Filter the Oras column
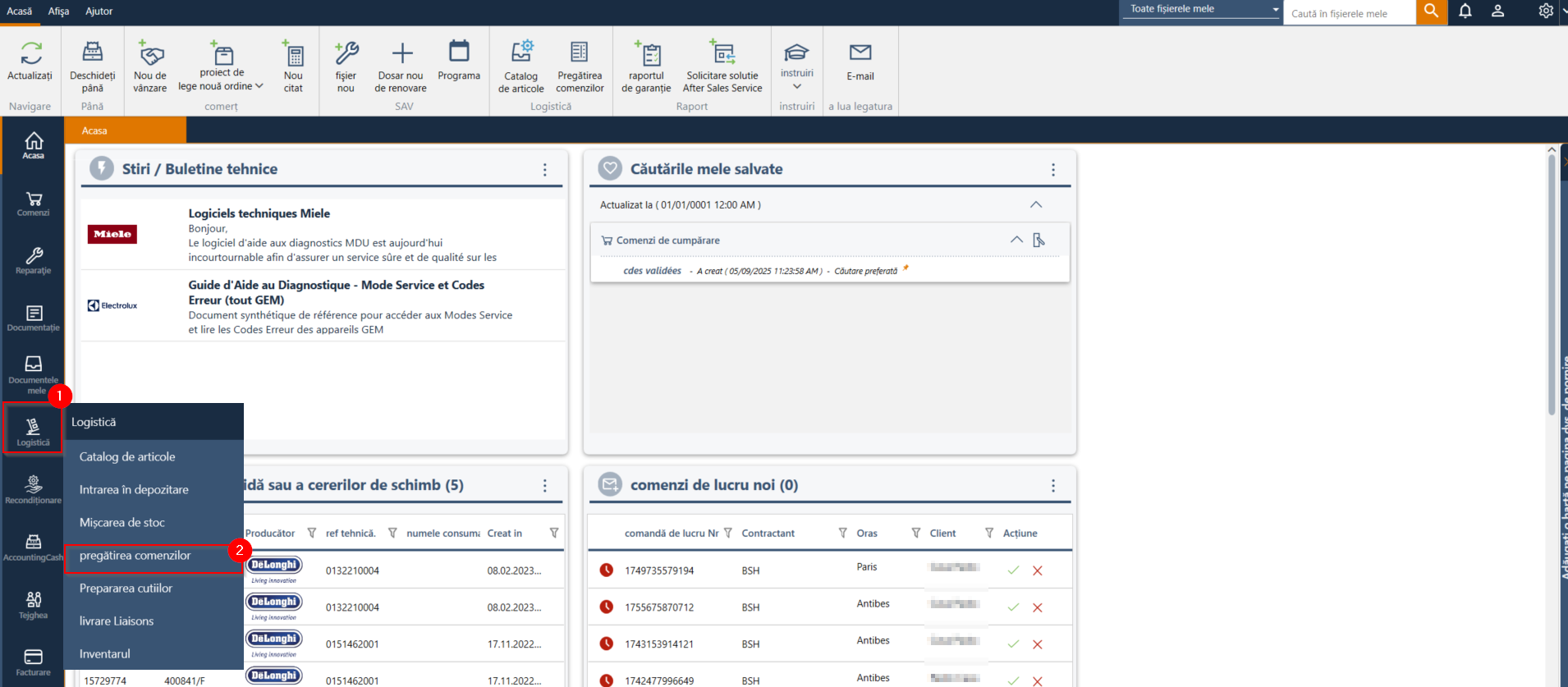Image resolution: width=1568 pixels, height=687 pixels. 916,533
